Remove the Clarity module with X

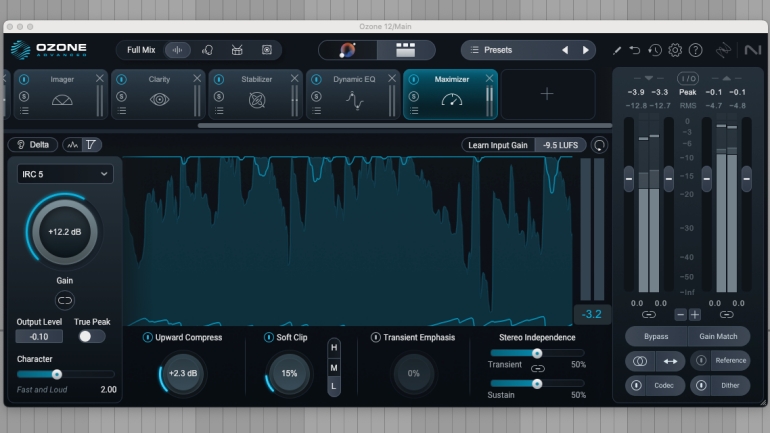tap(197, 79)
